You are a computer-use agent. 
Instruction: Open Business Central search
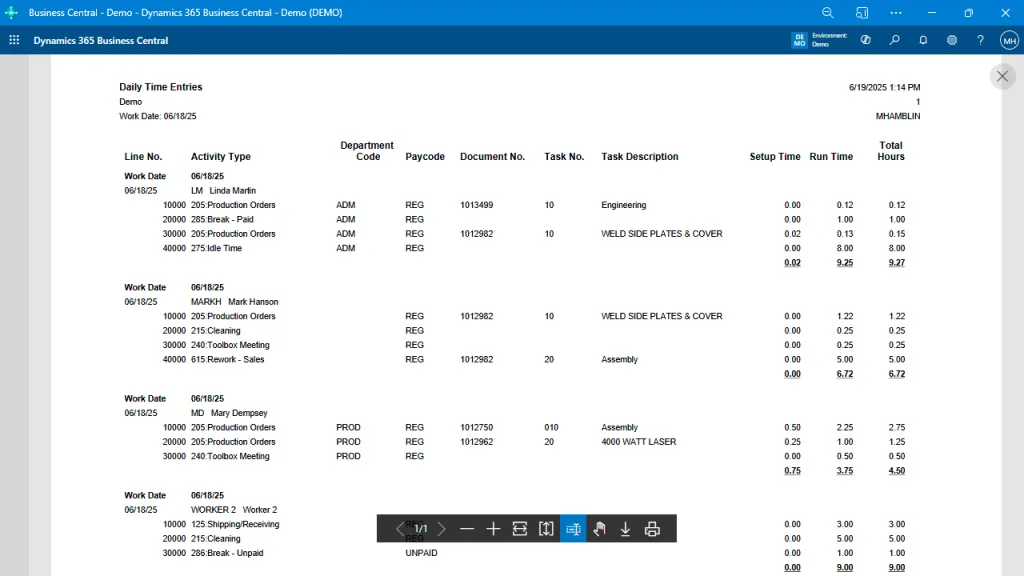click(x=894, y=40)
